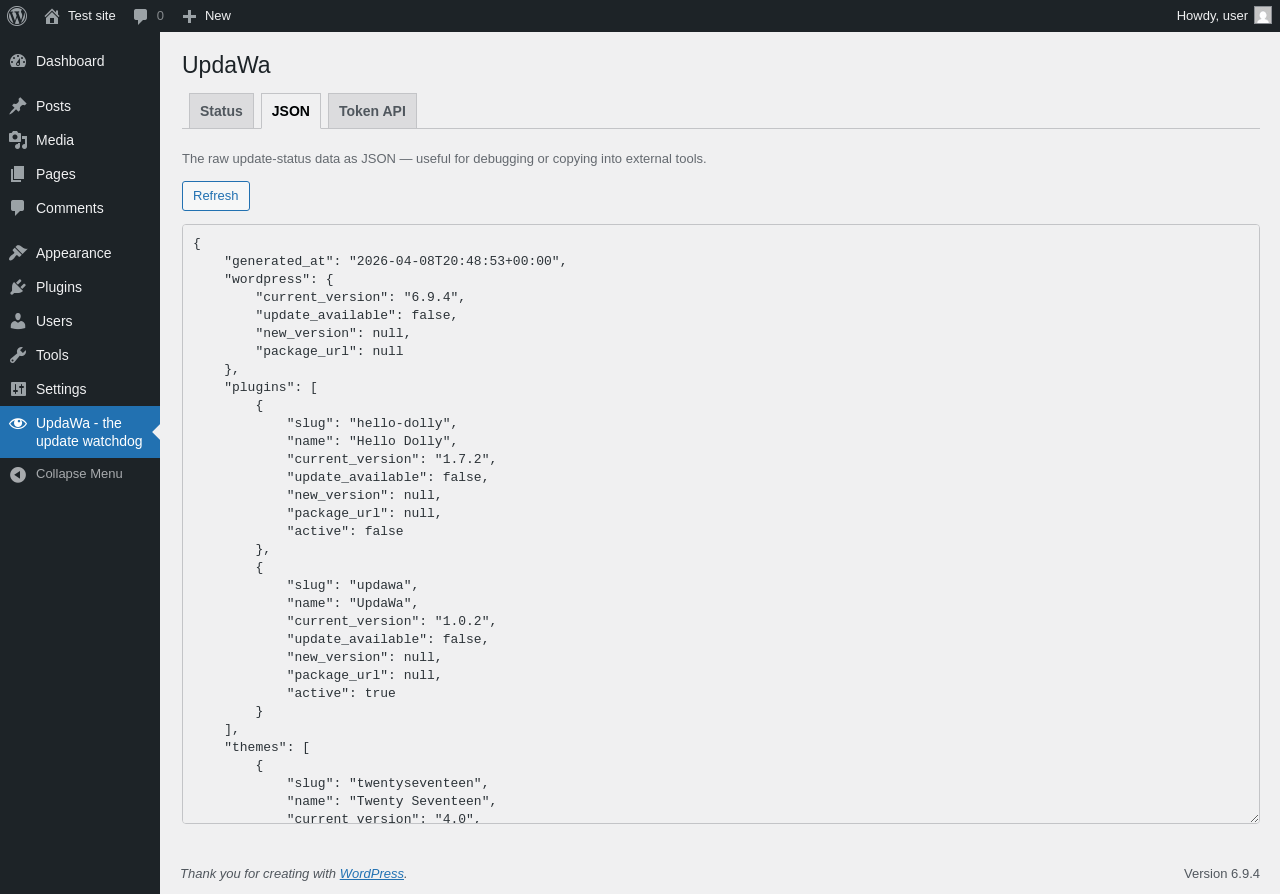Follow the WordPress footer link
The width and height of the screenshot is (1280, 894).
(371, 873)
